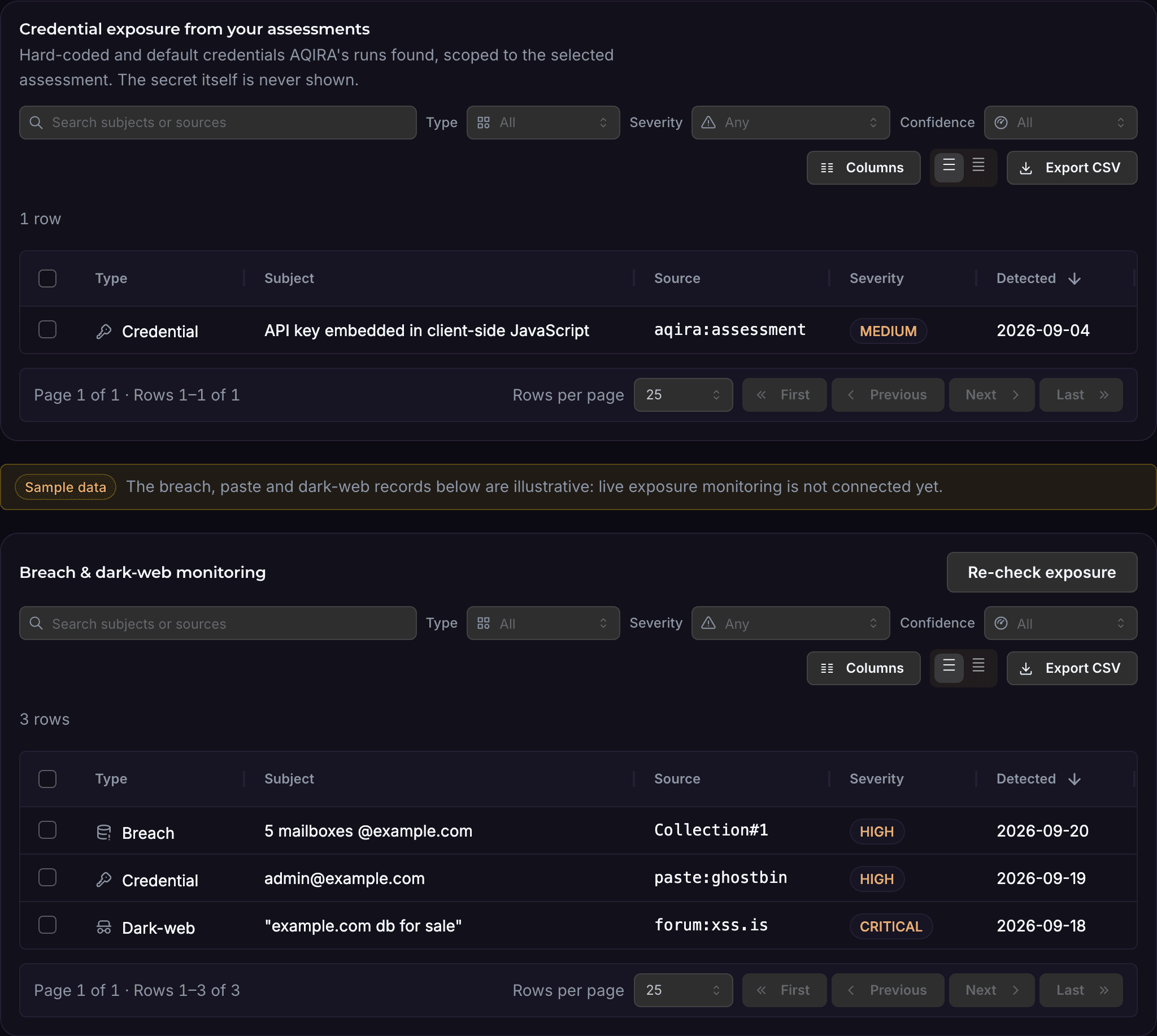Tick the checkbox for the Collection#1 breach row
This screenshot has width=1157, height=1036.
tap(47, 830)
